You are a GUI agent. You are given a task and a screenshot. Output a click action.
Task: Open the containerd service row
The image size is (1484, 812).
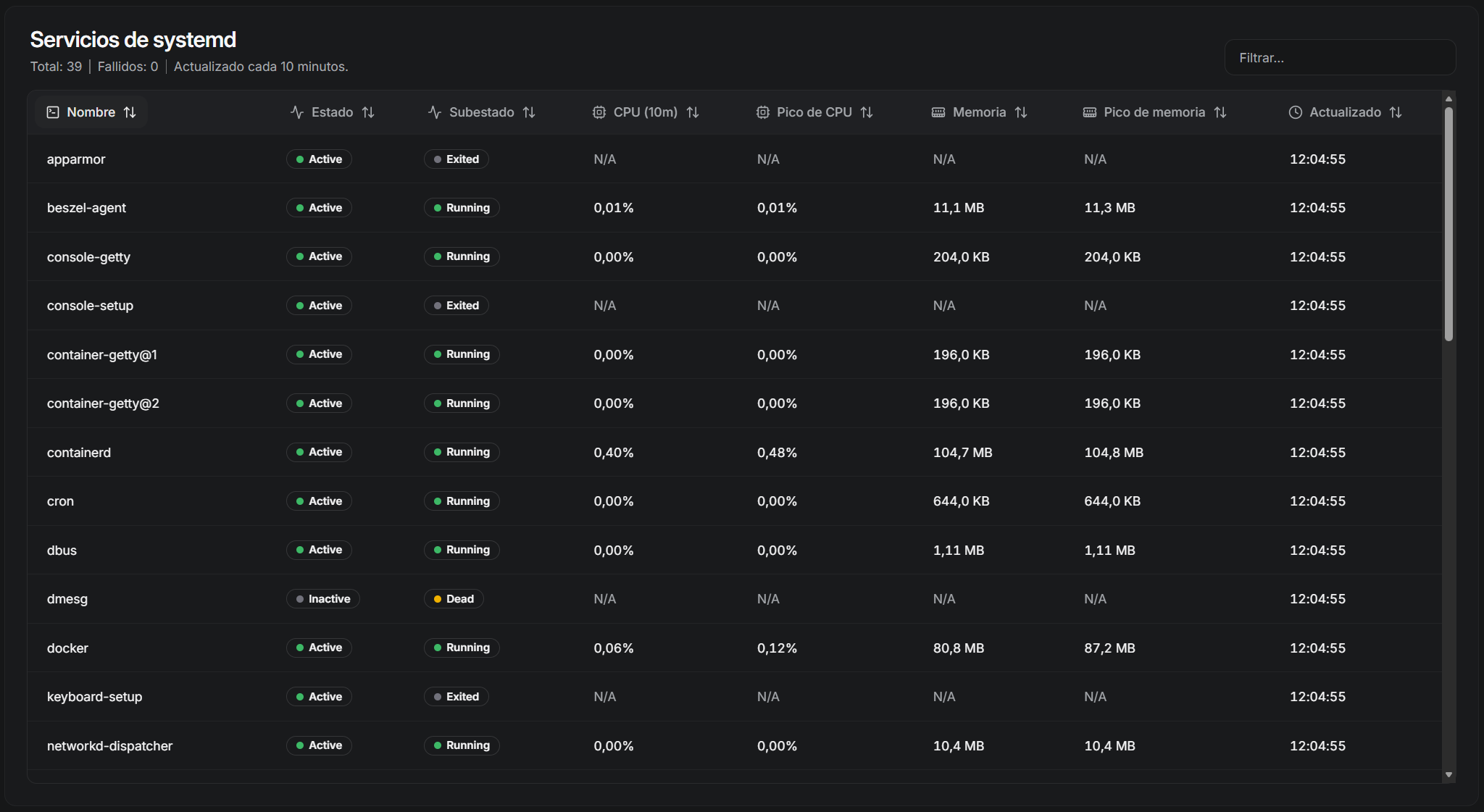click(79, 453)
